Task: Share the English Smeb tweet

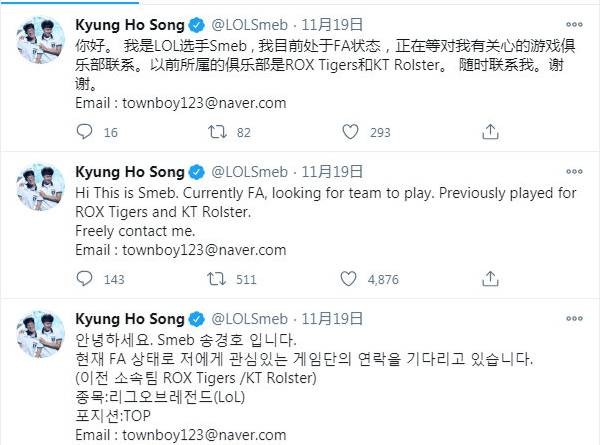Action: click(489, 279)
